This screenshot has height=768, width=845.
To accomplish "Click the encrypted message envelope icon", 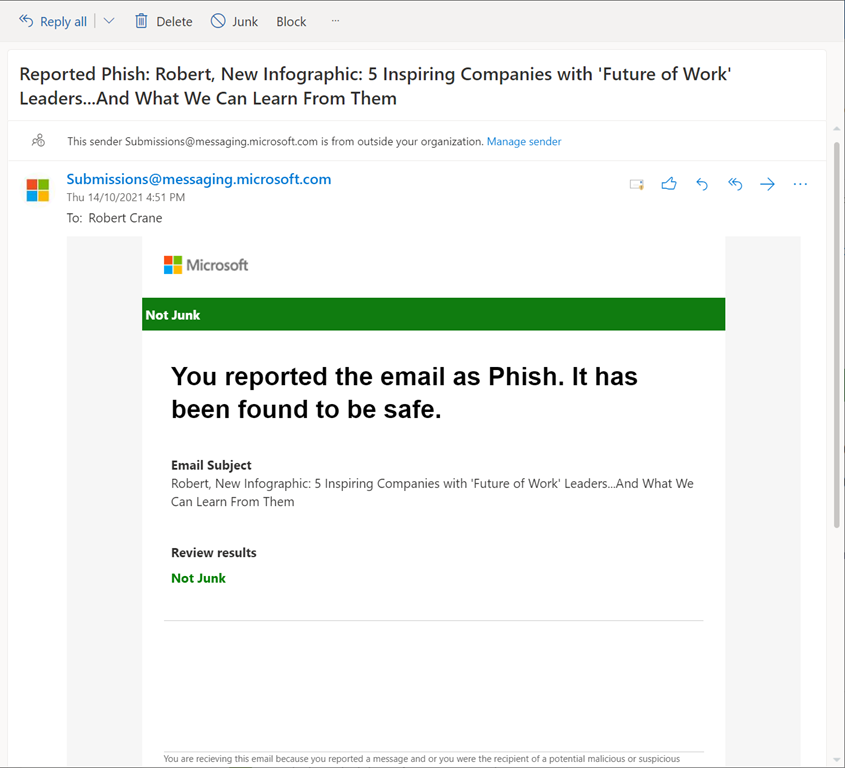I will pos(636,185).
